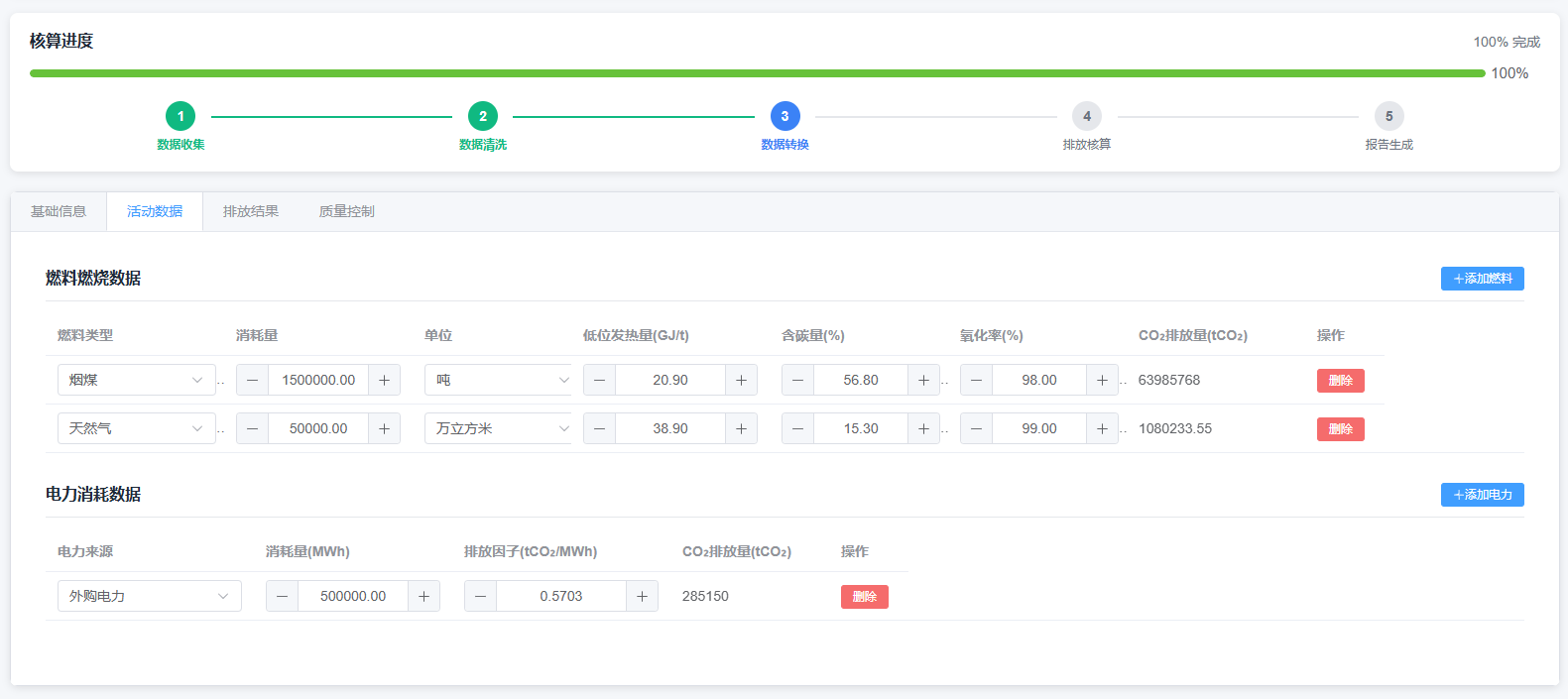Click the 低位发热量(GJ/t) column header
The image size is (1568, 699).
tap(636, 335)
